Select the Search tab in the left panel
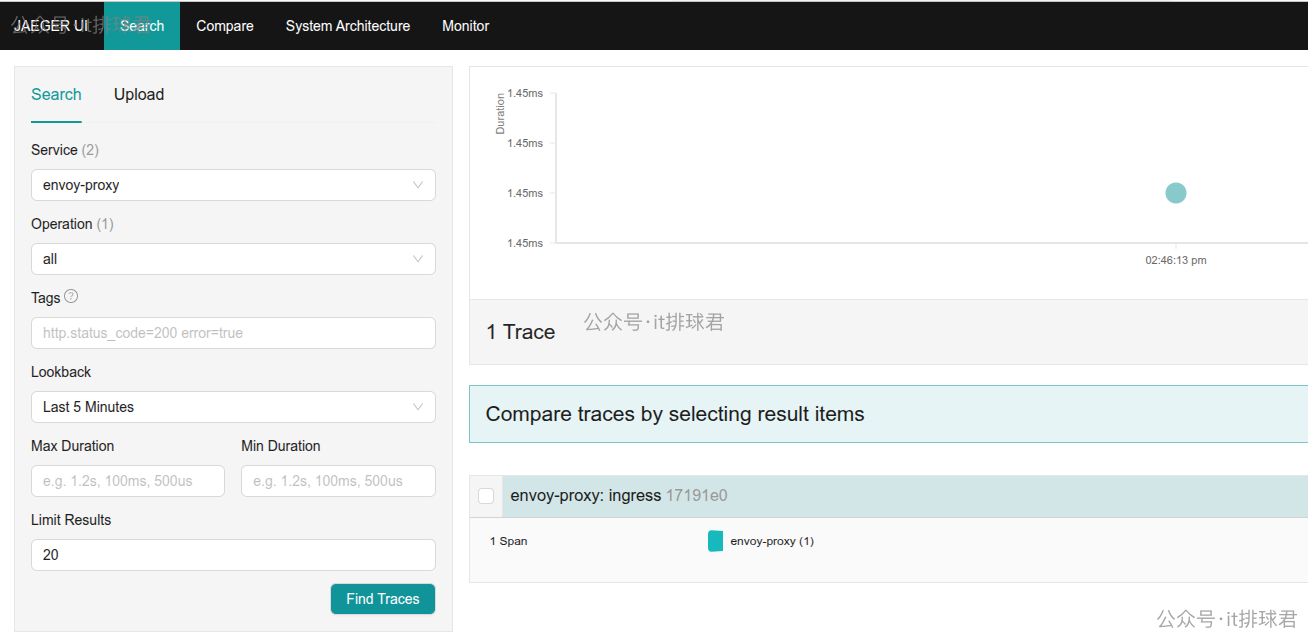The height and width of the screenshot is (634, 1308). tap(56, 94)
